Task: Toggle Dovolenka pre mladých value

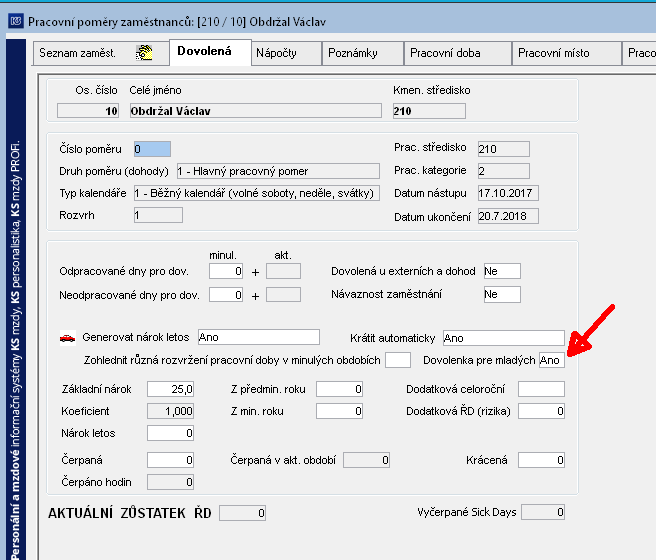Action: (552, 360)
